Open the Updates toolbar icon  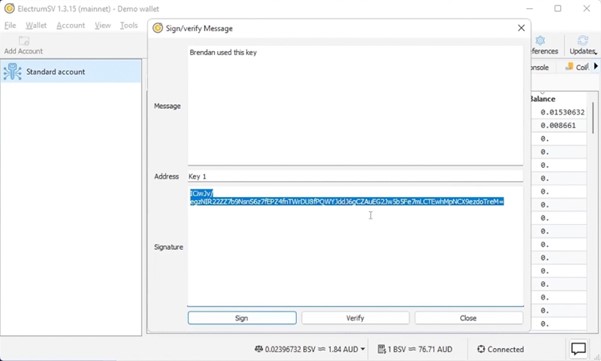[x=583, y=40]
